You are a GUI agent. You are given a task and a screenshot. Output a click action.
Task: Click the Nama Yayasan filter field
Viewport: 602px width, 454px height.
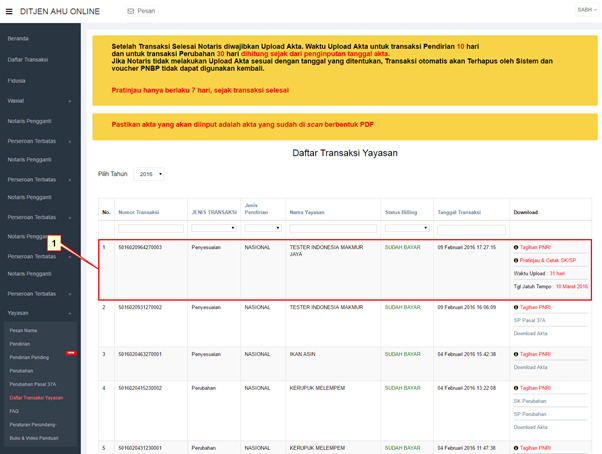(333, 228)
